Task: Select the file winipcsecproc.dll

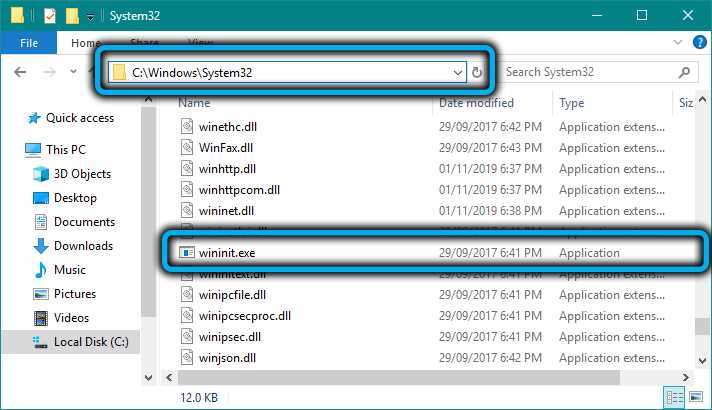Action: tap(244, 316)
